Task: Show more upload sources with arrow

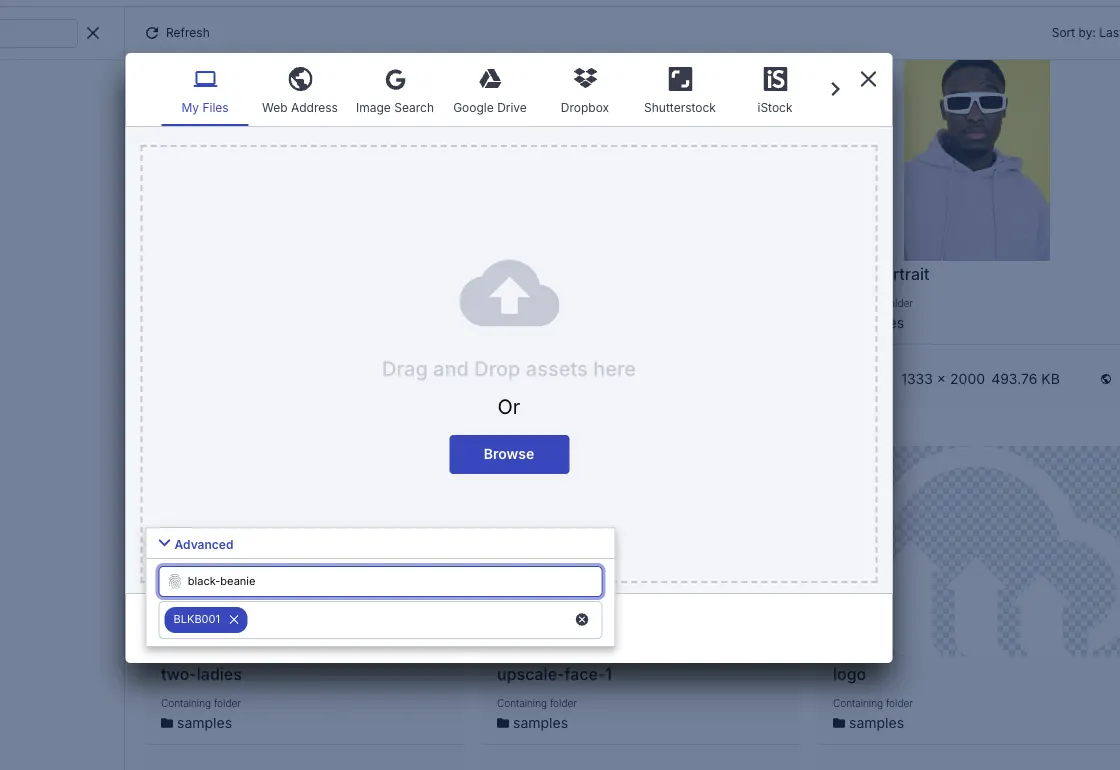Action: pyautogui.click(x=835, y=89)
